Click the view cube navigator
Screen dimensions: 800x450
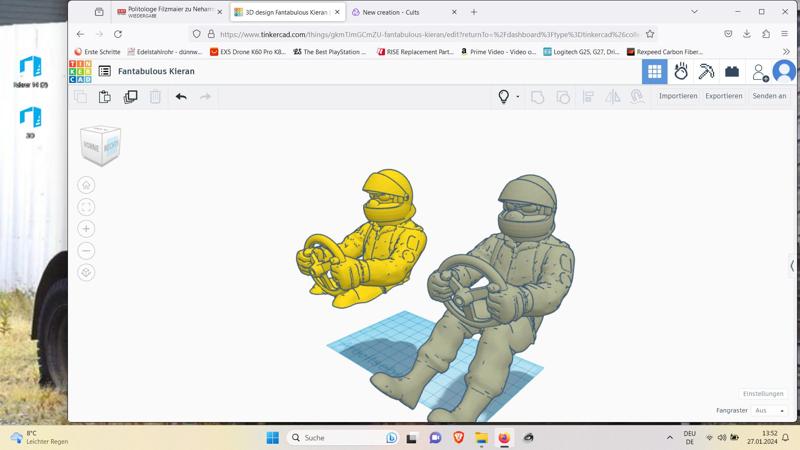[x=101, y=145]
